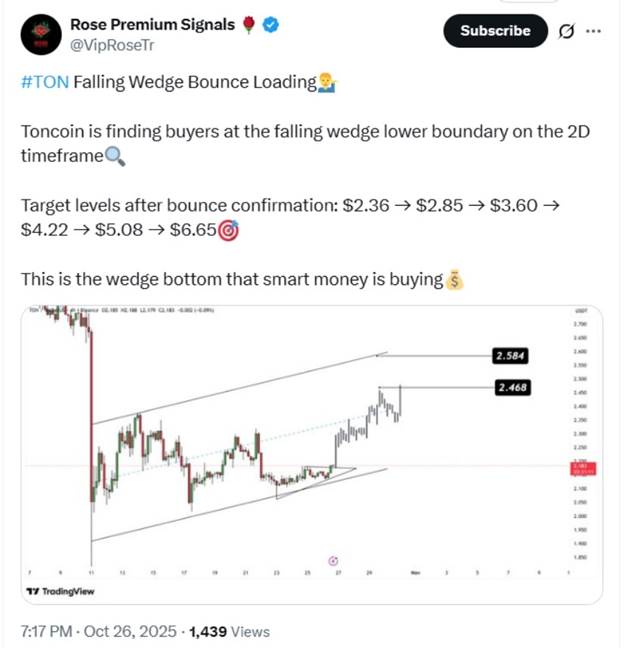Click the Grok icon beside Subscribe
624x648 pixels.
pyautogui.click(x=566, y=31)
